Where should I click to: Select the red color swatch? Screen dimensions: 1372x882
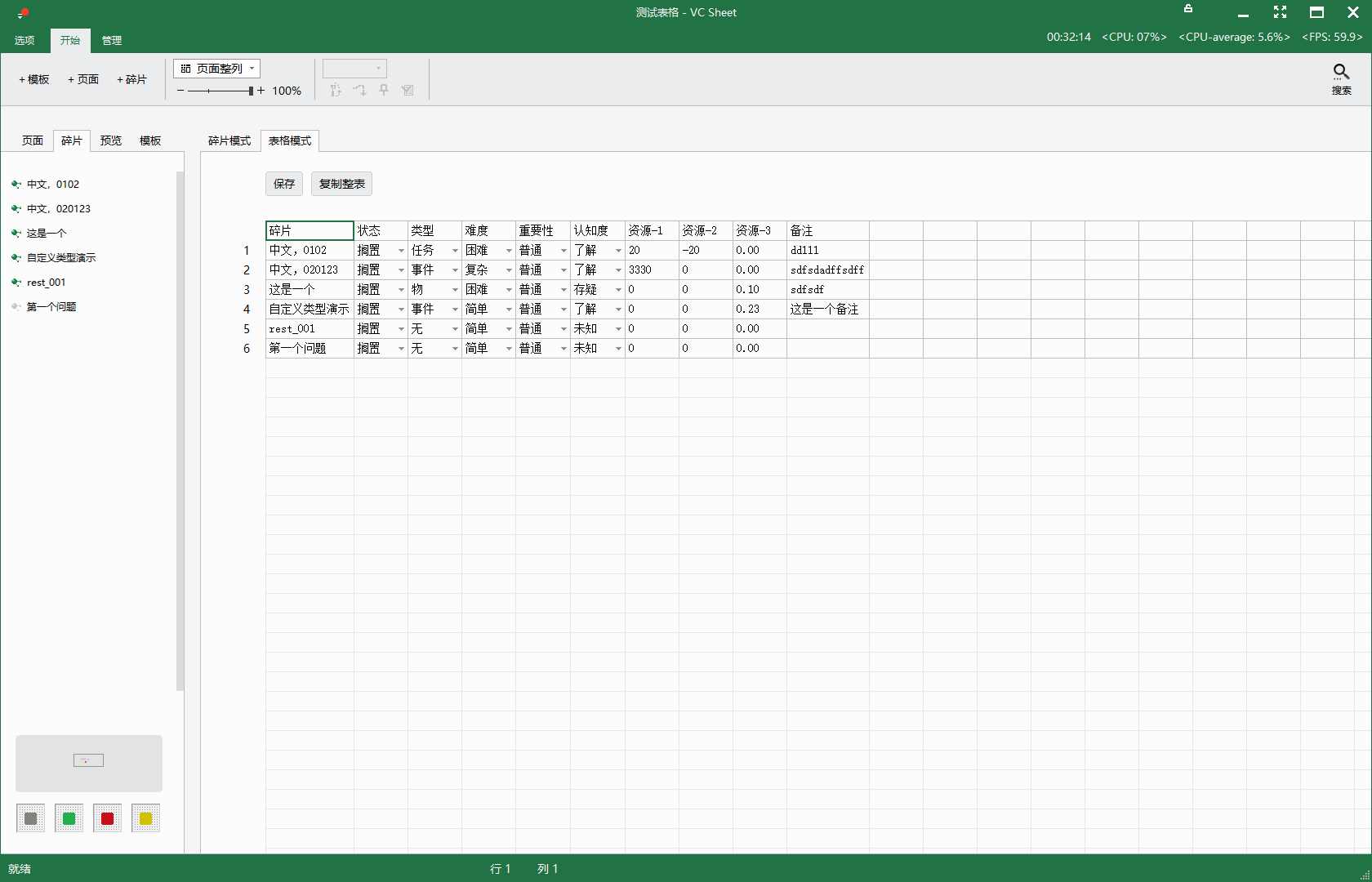(107, 818)
